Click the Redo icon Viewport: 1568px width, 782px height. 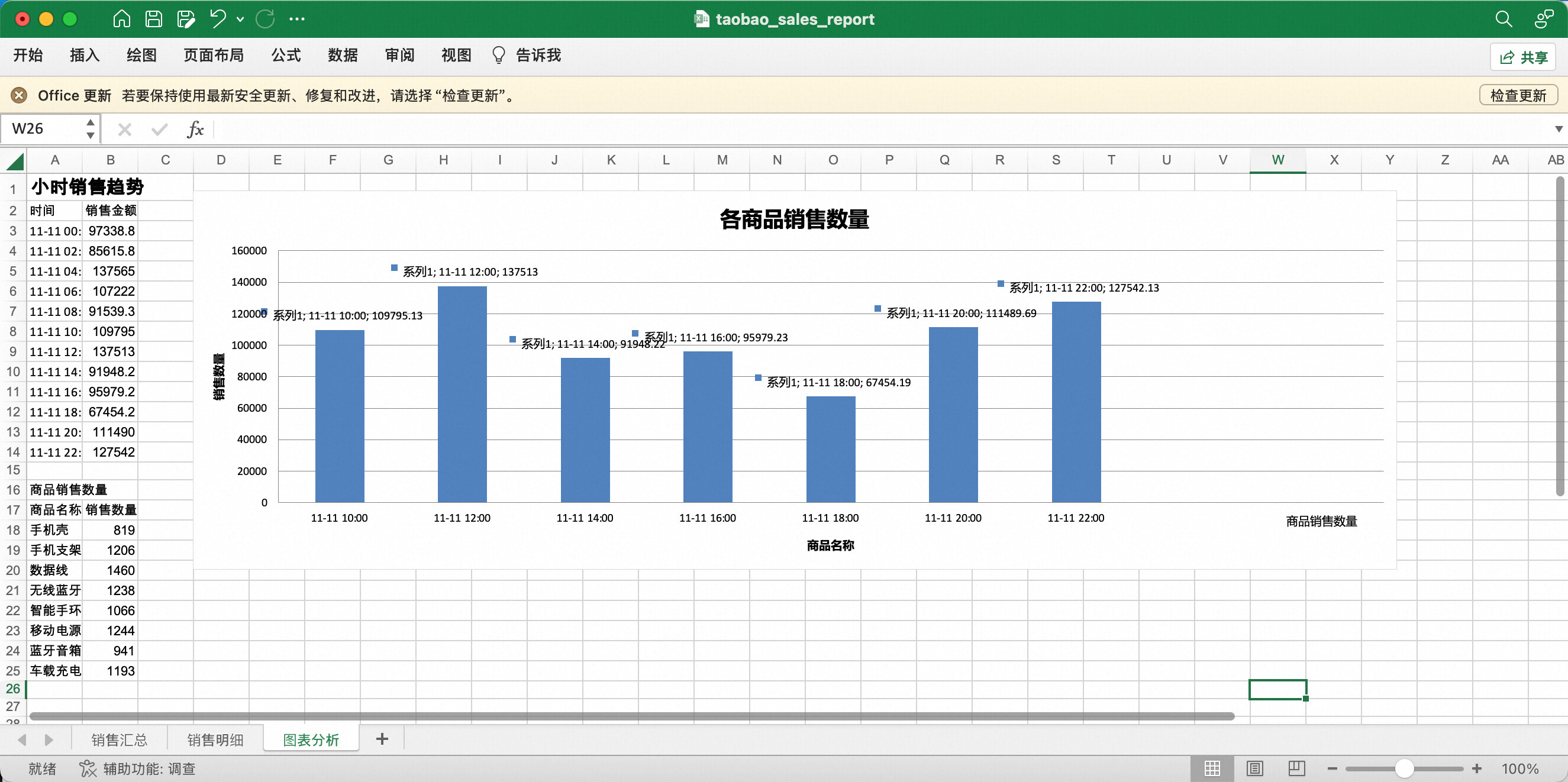tap(264, 19)
